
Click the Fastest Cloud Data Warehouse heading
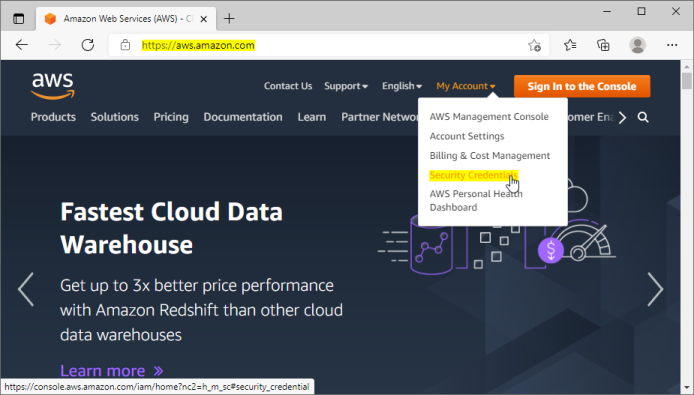coord(171,228)
